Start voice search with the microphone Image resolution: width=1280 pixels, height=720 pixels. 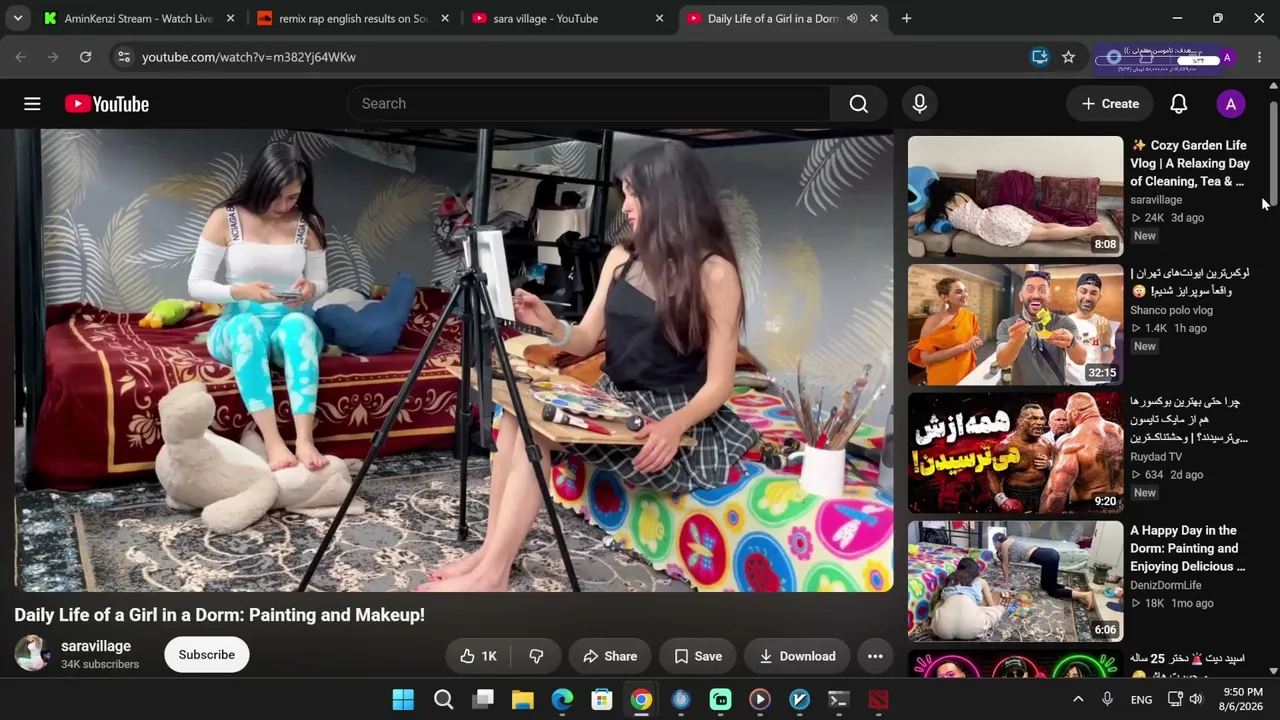920,104
